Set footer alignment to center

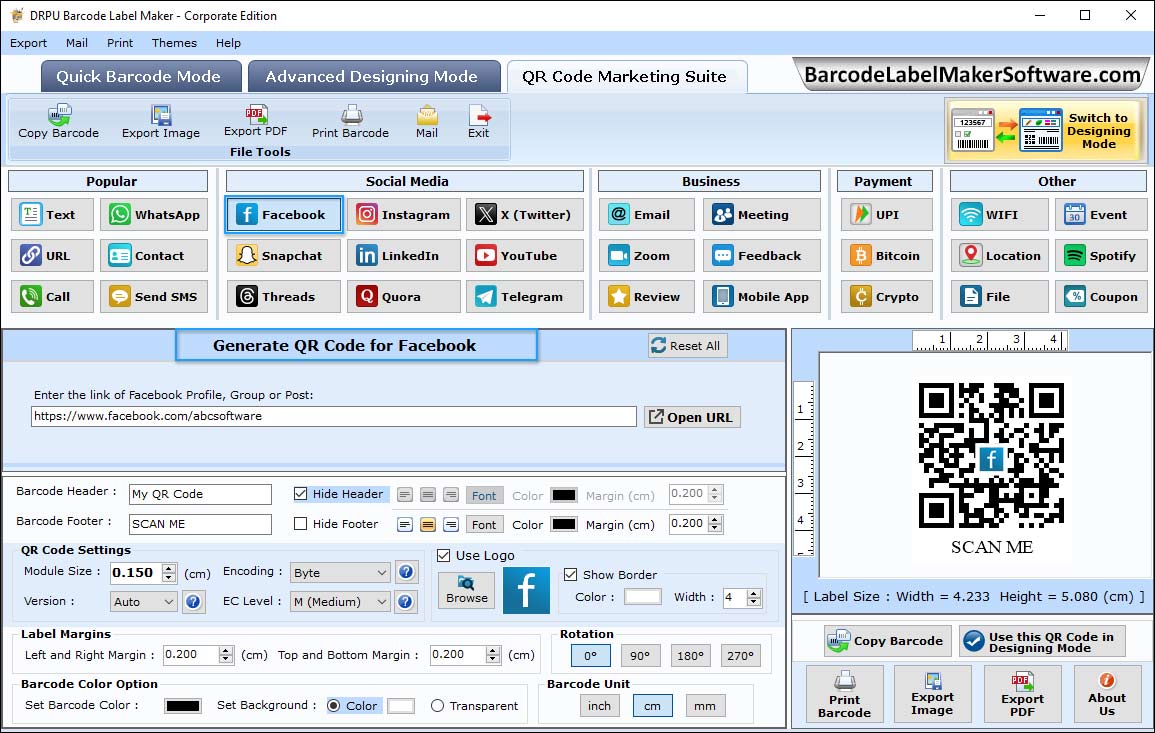(428, 525)
